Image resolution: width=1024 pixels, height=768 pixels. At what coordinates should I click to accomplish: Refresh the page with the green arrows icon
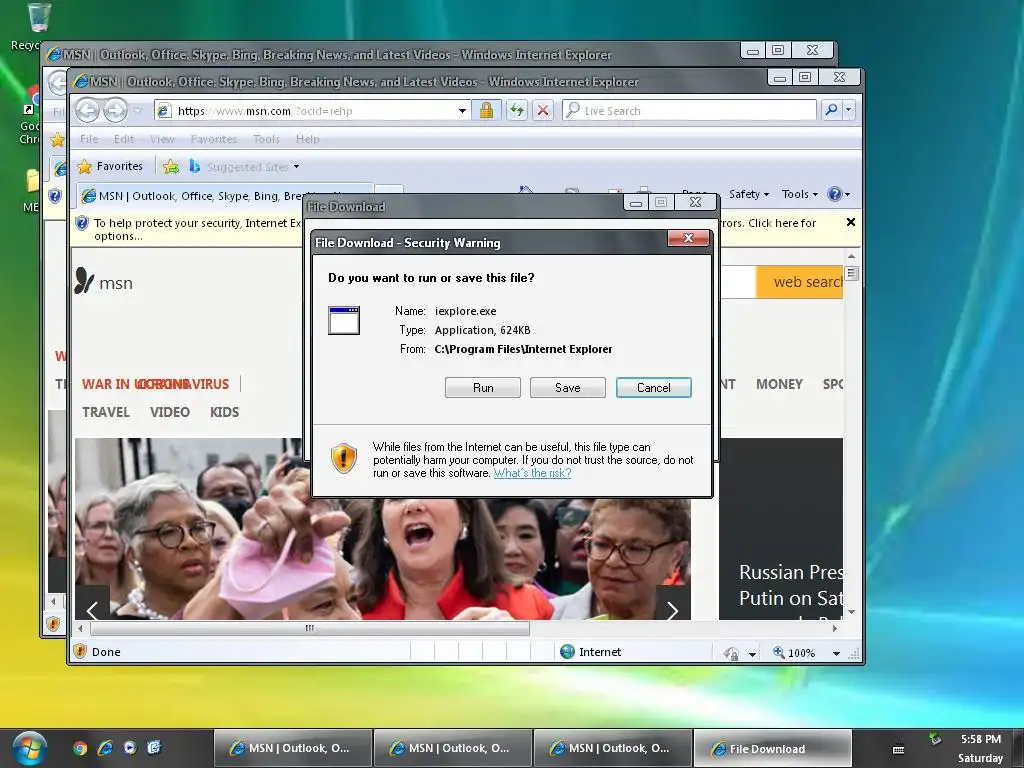click(x=517, y=110)
